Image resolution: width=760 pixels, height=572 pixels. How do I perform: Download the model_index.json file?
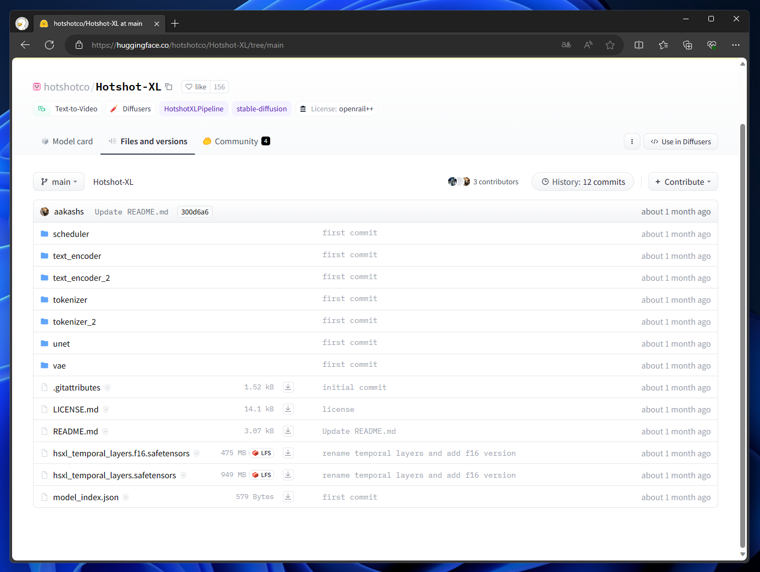(x=288, y=496)
